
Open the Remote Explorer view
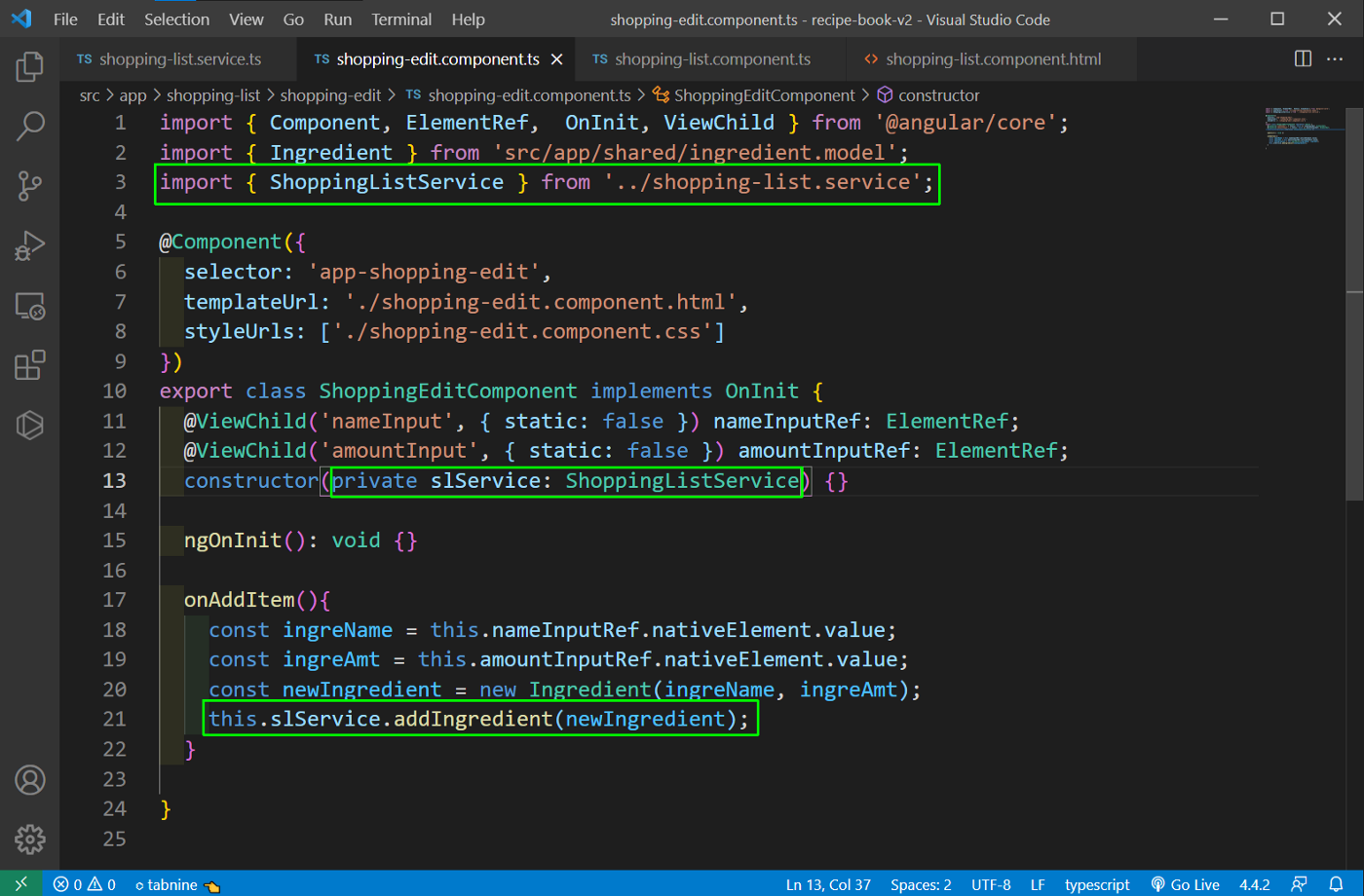pos(30,306)
